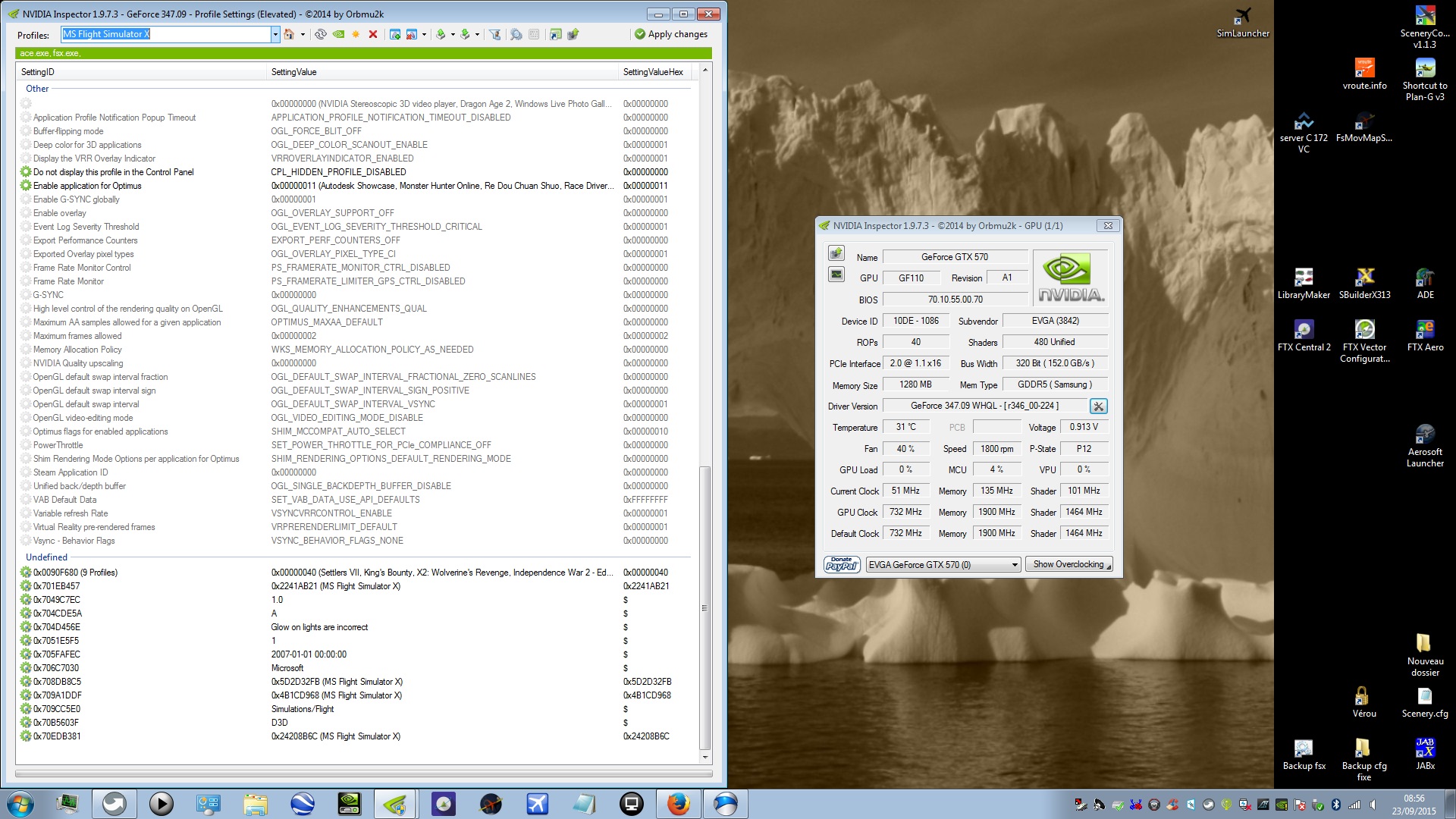The width and height of the screenshot is (1456, 819).
Task: Click the SettingID column header
Action: pyautogui.click(x=142, y=72)
